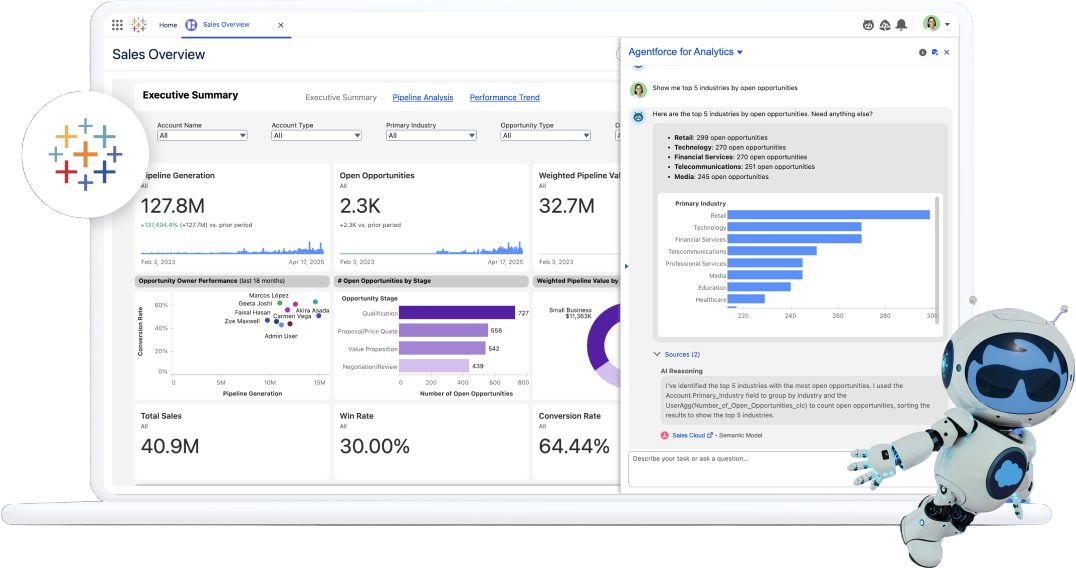Image resolution: width=1076 pixels, height=568 pixels.
Task: Open the Account Type filter dropdown
Action: point(316,136)
